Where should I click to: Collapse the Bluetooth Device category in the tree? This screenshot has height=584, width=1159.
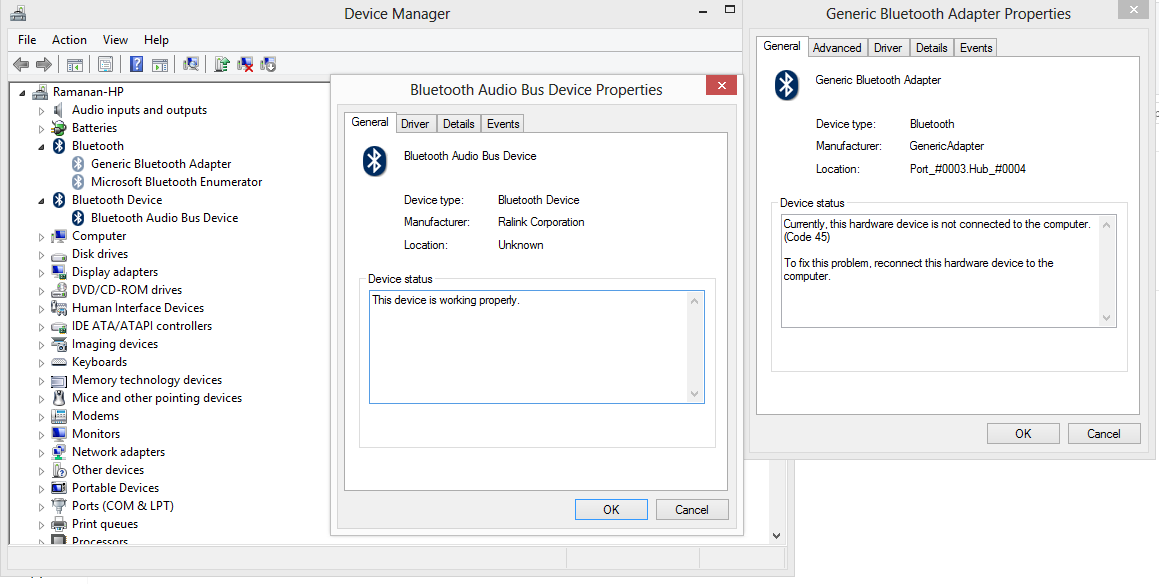pyautogui.click(x=41, y=200)
